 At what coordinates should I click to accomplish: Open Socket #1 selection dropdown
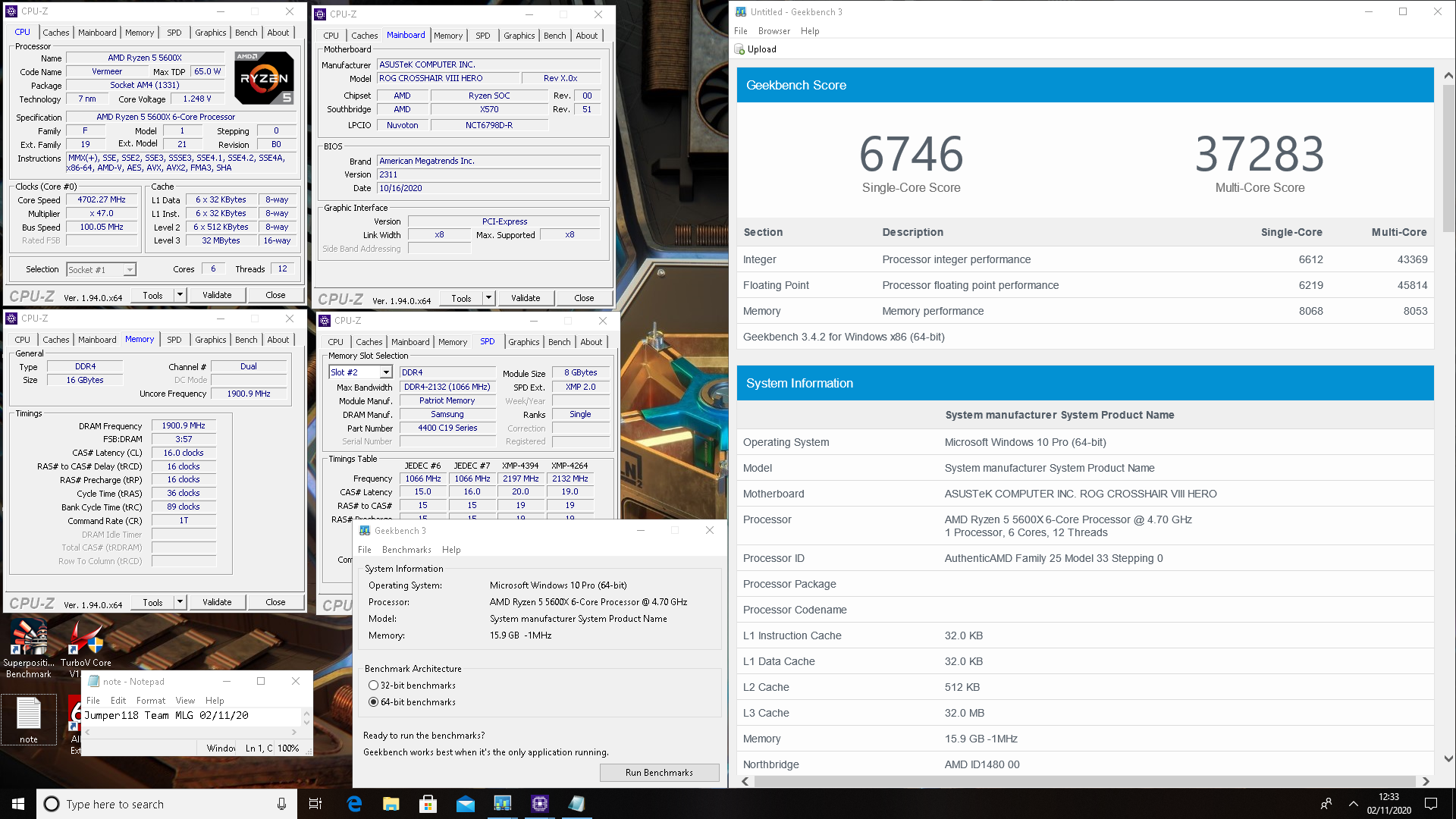click(x=130, y=270)
